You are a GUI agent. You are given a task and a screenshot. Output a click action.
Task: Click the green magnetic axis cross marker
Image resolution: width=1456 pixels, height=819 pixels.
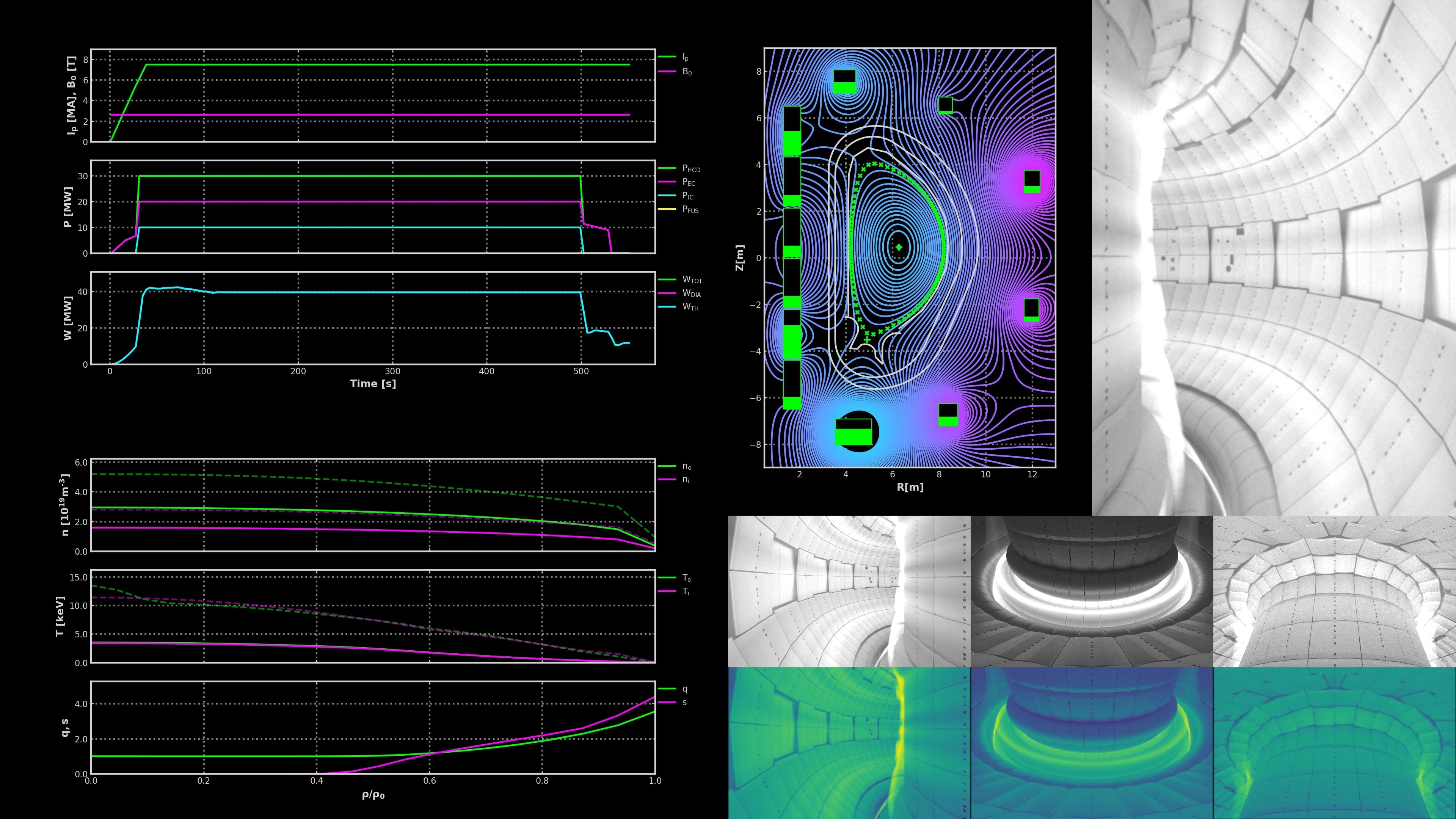[899, 247]
